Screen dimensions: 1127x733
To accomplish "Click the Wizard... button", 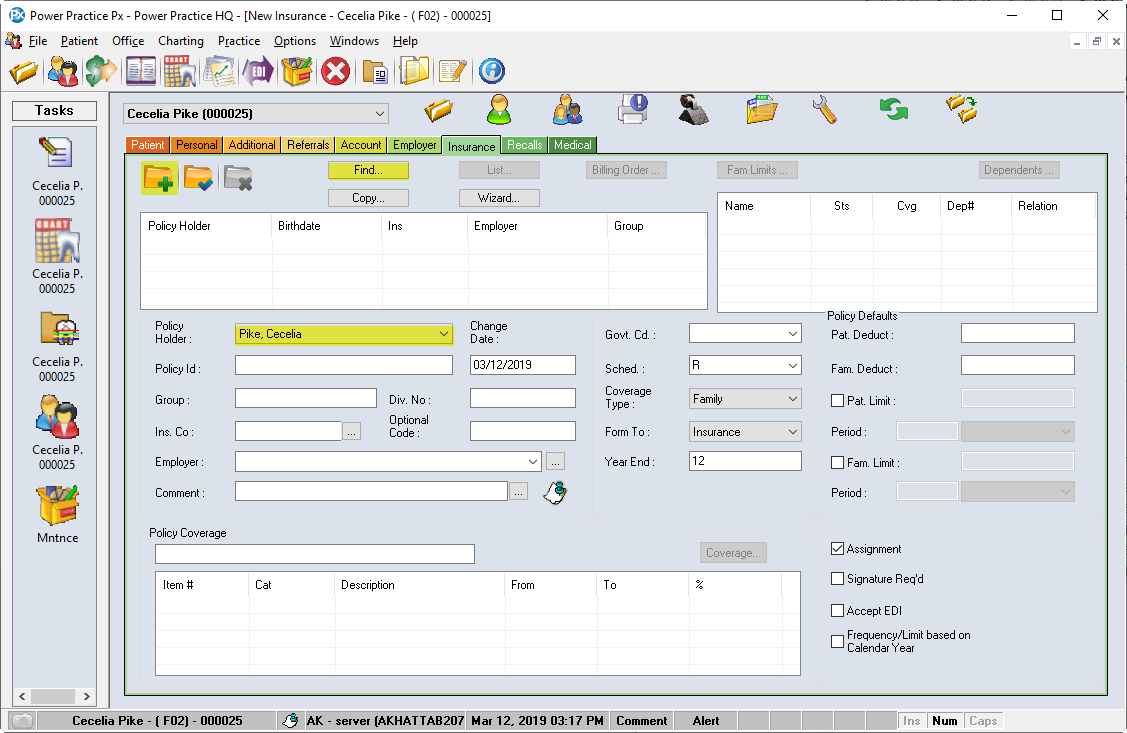I will point(499,198).
